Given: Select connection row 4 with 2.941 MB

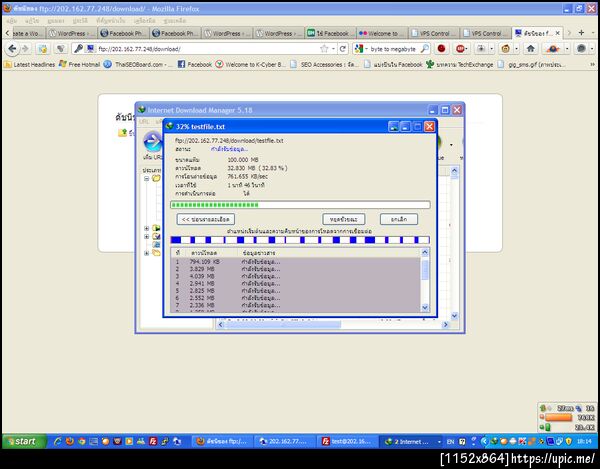Looking at the screenshot, I should pyautogui.click(x=295, y=283).
